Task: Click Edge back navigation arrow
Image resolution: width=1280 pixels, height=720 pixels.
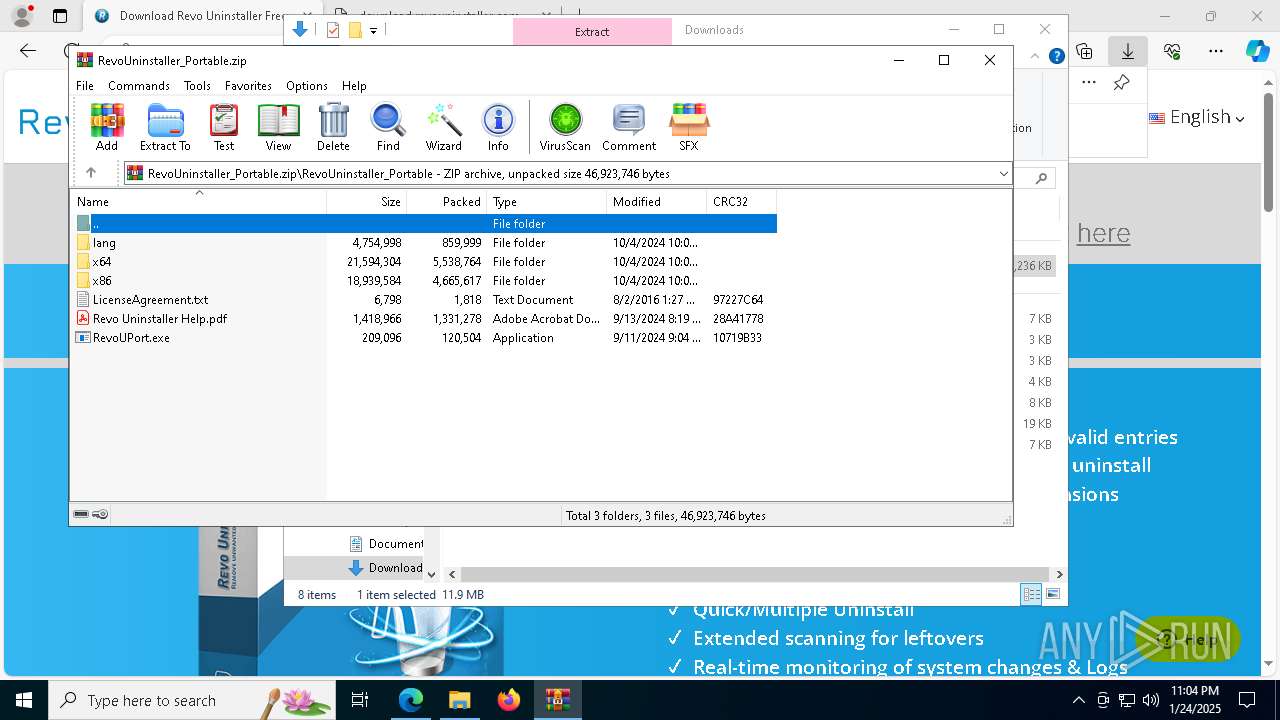Action: pyautogui.click(x=28, y=50)
